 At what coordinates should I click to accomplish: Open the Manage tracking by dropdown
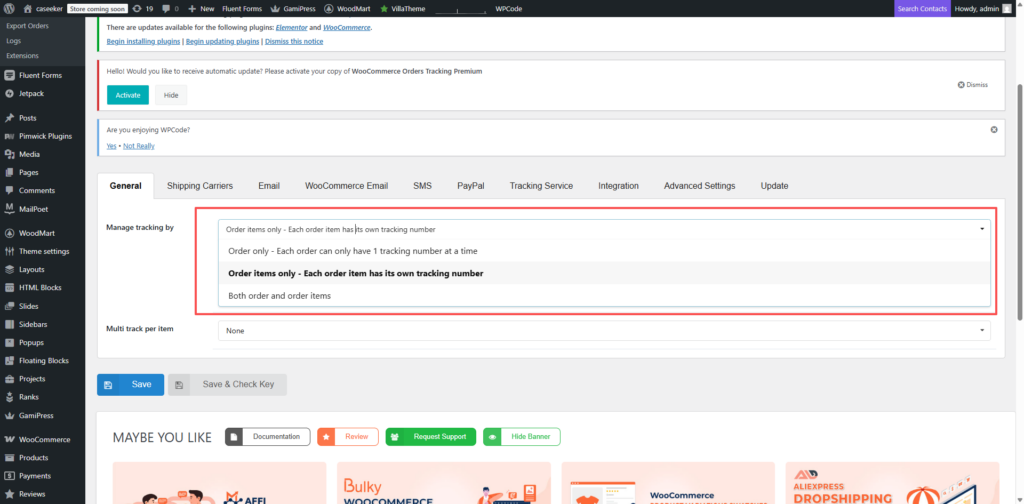click(x=604, y=229)
